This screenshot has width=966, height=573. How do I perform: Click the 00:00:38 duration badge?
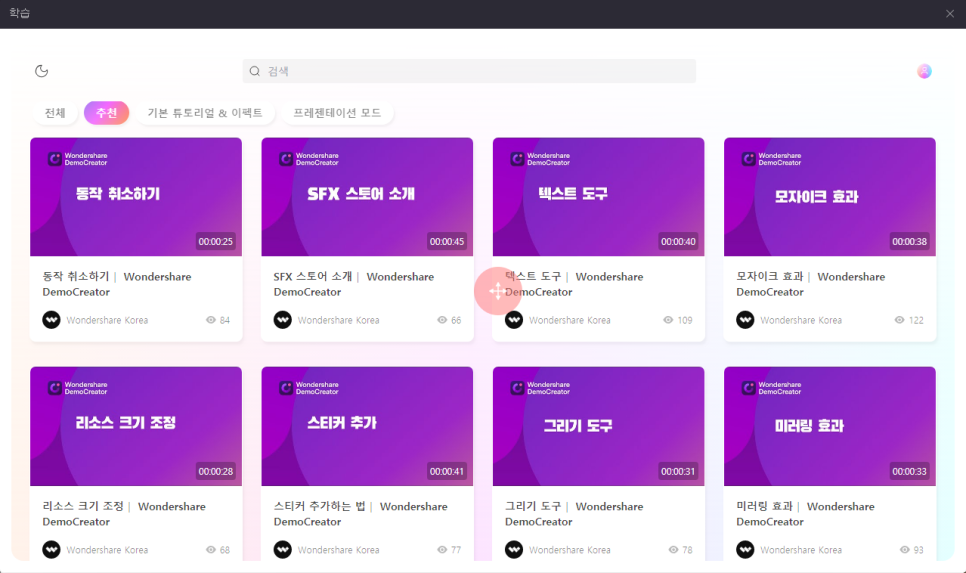coord(909,242)
